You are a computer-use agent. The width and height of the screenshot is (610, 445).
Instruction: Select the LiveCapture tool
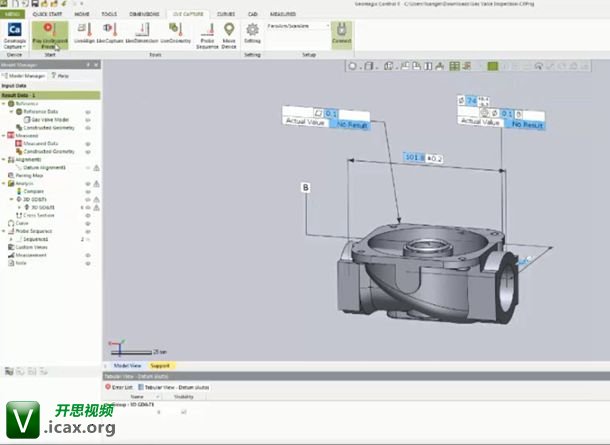[112, 31]
